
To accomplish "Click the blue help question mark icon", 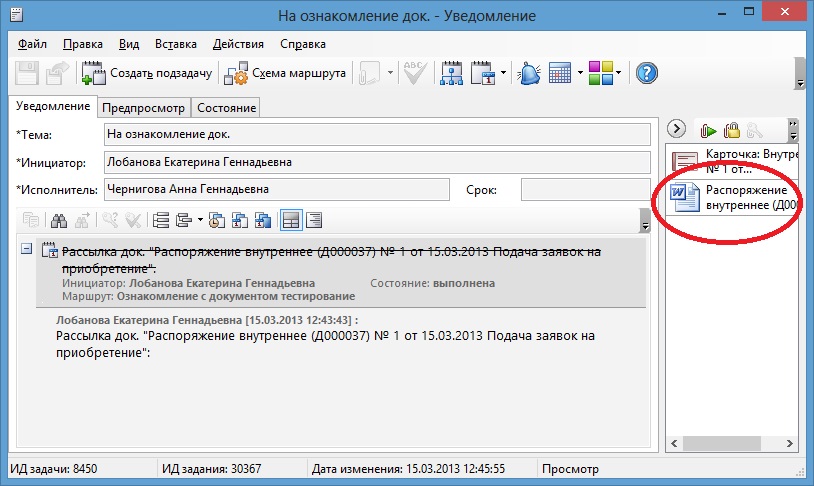I will pyautogui.click(x=647, y=73).
